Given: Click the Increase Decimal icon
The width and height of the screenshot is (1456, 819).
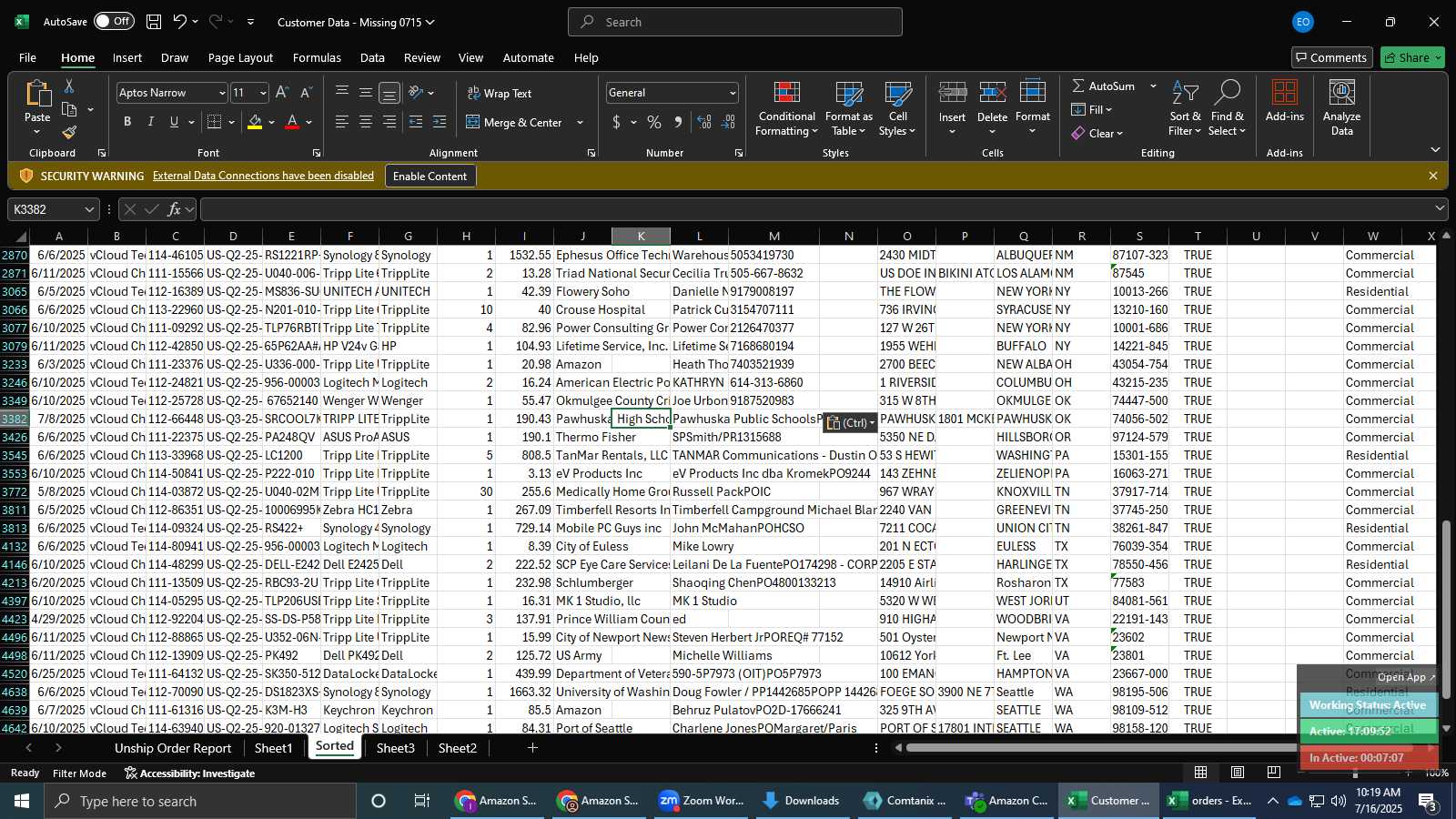Looking at the screenshot, I should pos(704,122).
